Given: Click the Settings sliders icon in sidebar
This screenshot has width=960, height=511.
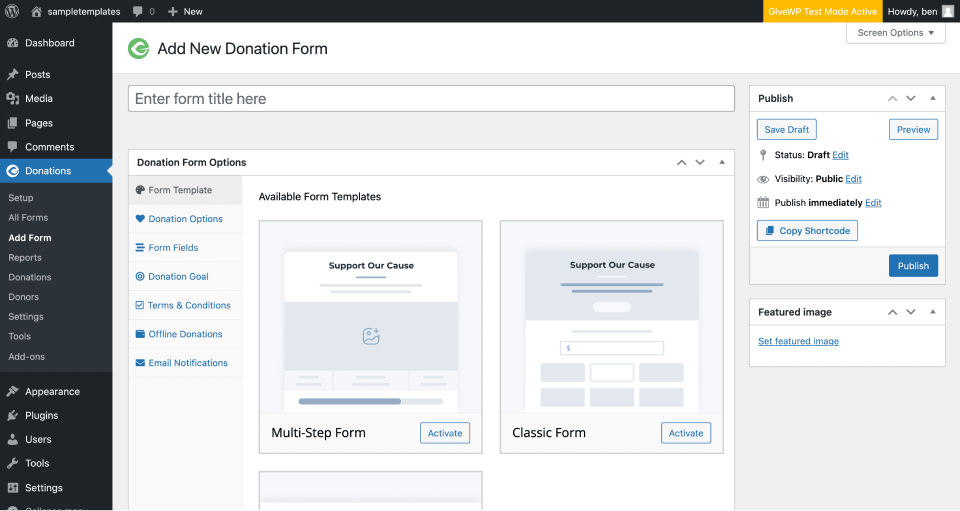Looking at the screenshot, I should [12, 488].
